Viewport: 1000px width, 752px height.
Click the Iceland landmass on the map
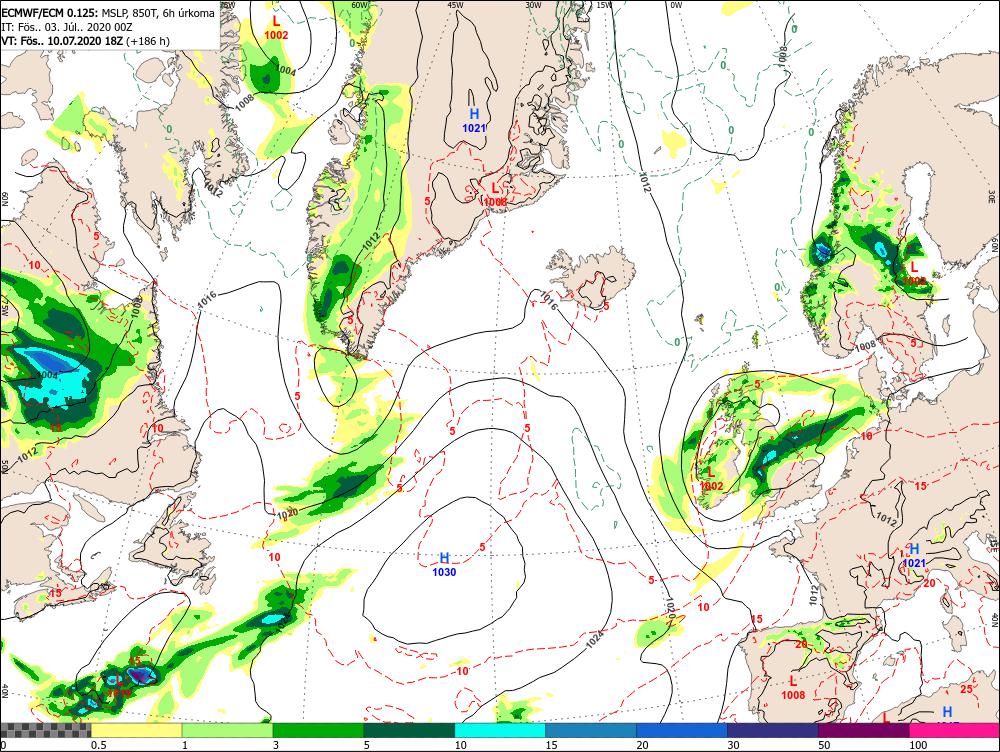[x=593, y=276]
